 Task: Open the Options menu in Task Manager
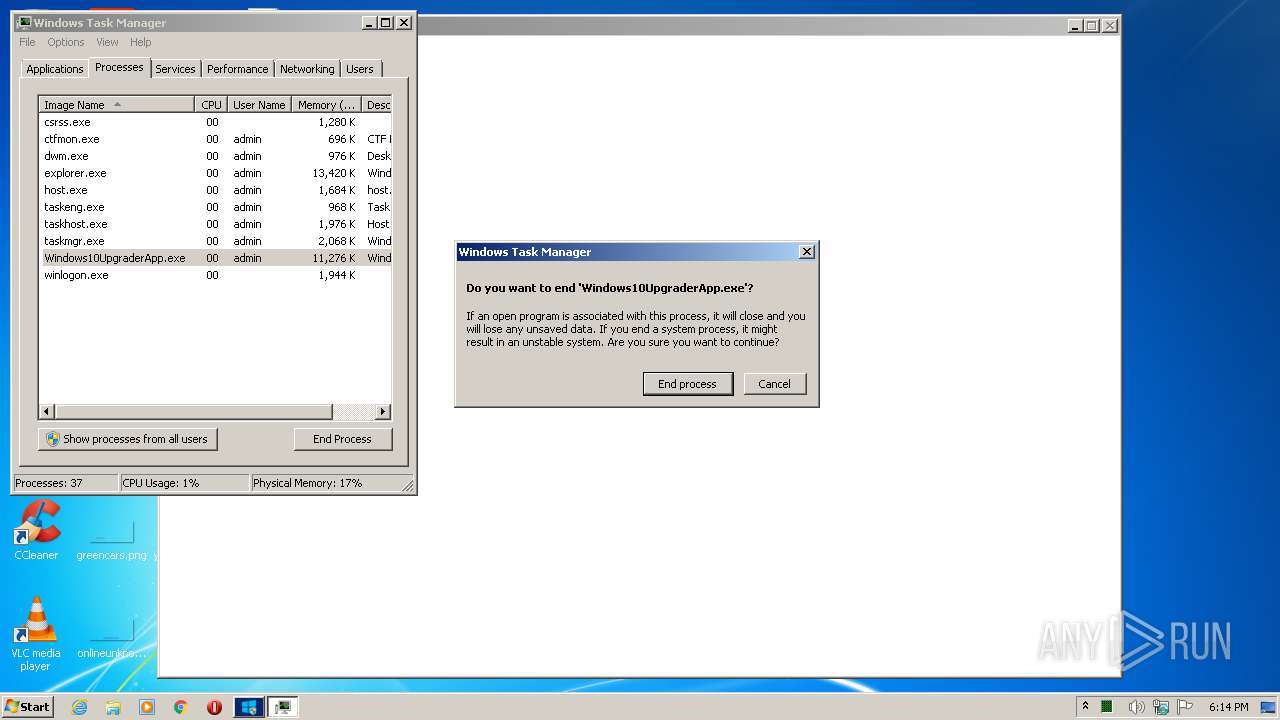coord(66,42)
